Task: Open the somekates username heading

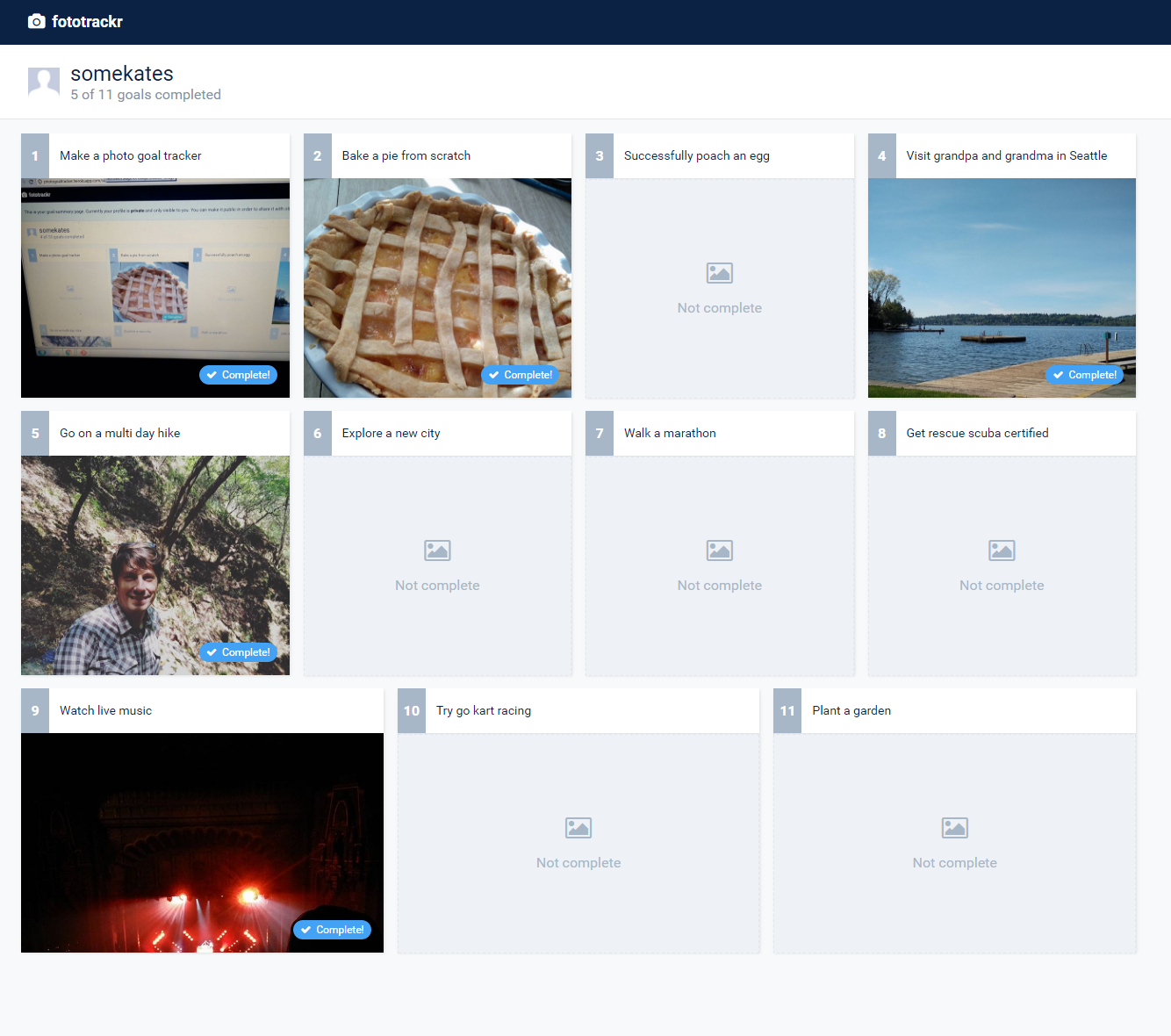Action: (x=122, y=74)
